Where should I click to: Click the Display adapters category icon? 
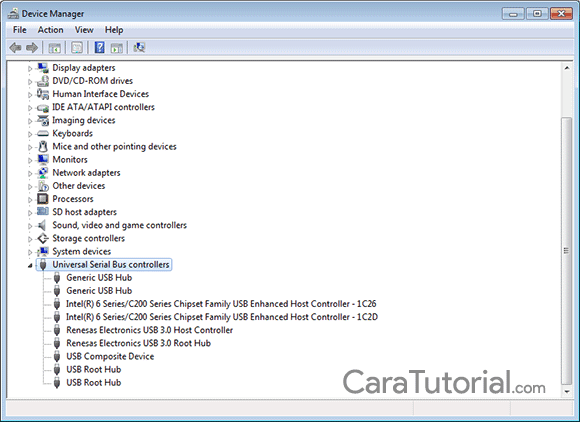click(43, 68)
